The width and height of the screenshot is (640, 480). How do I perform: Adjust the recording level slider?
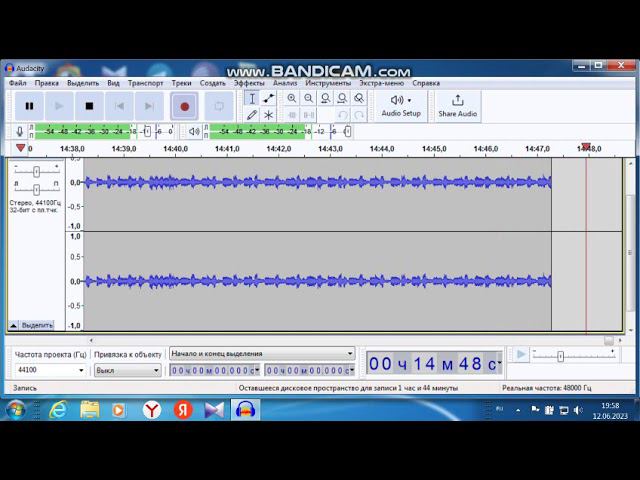click(x=147, y=131)
